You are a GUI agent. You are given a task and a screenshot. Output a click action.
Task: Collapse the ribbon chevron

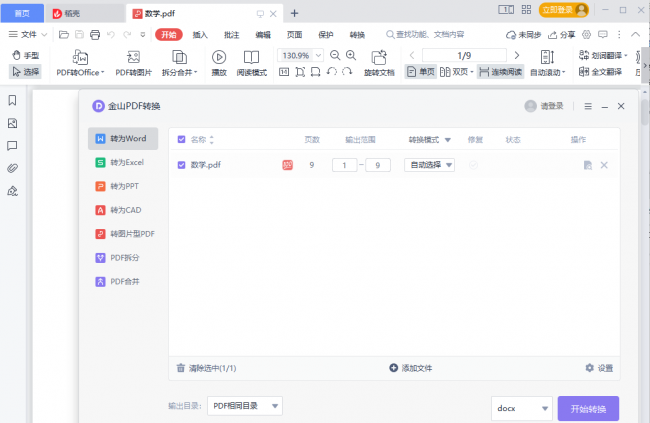pos(635,34)
